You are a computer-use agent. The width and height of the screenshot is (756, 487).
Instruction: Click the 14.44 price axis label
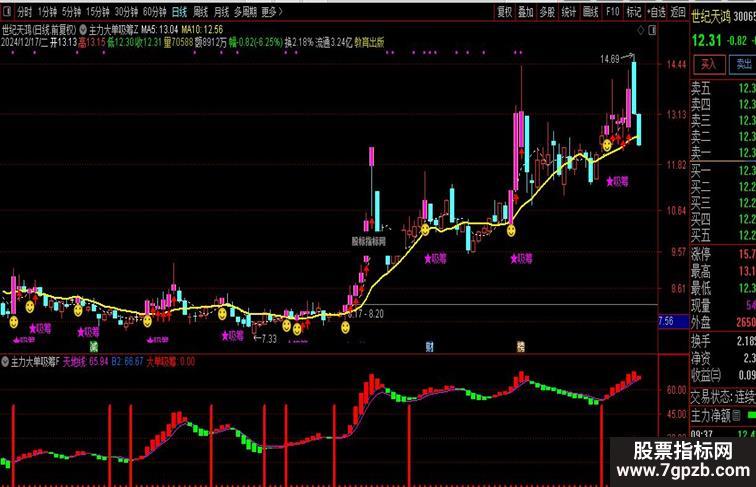click(x=676, y=64)
